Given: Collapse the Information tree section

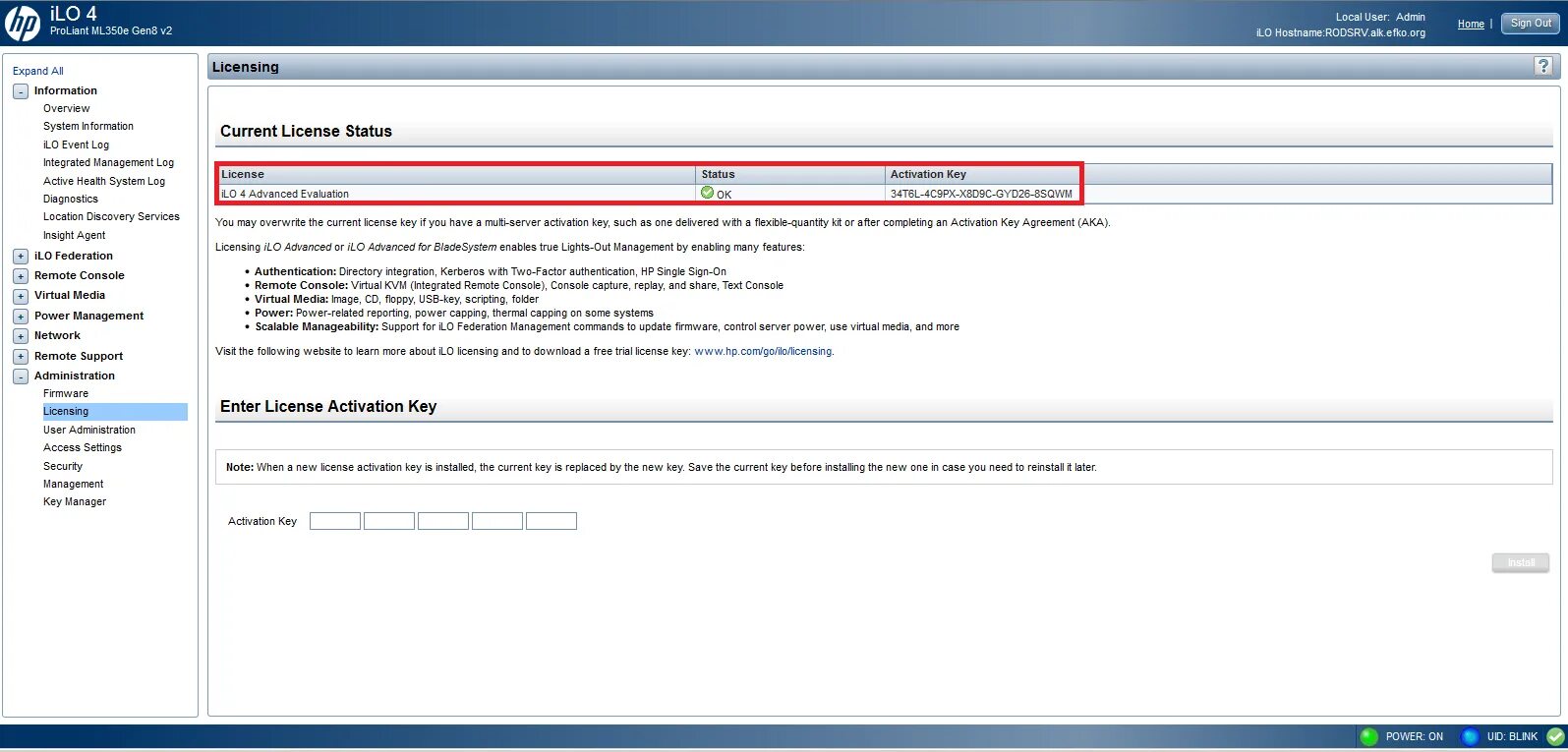Looking at the screenshot, I should point(20,91).
